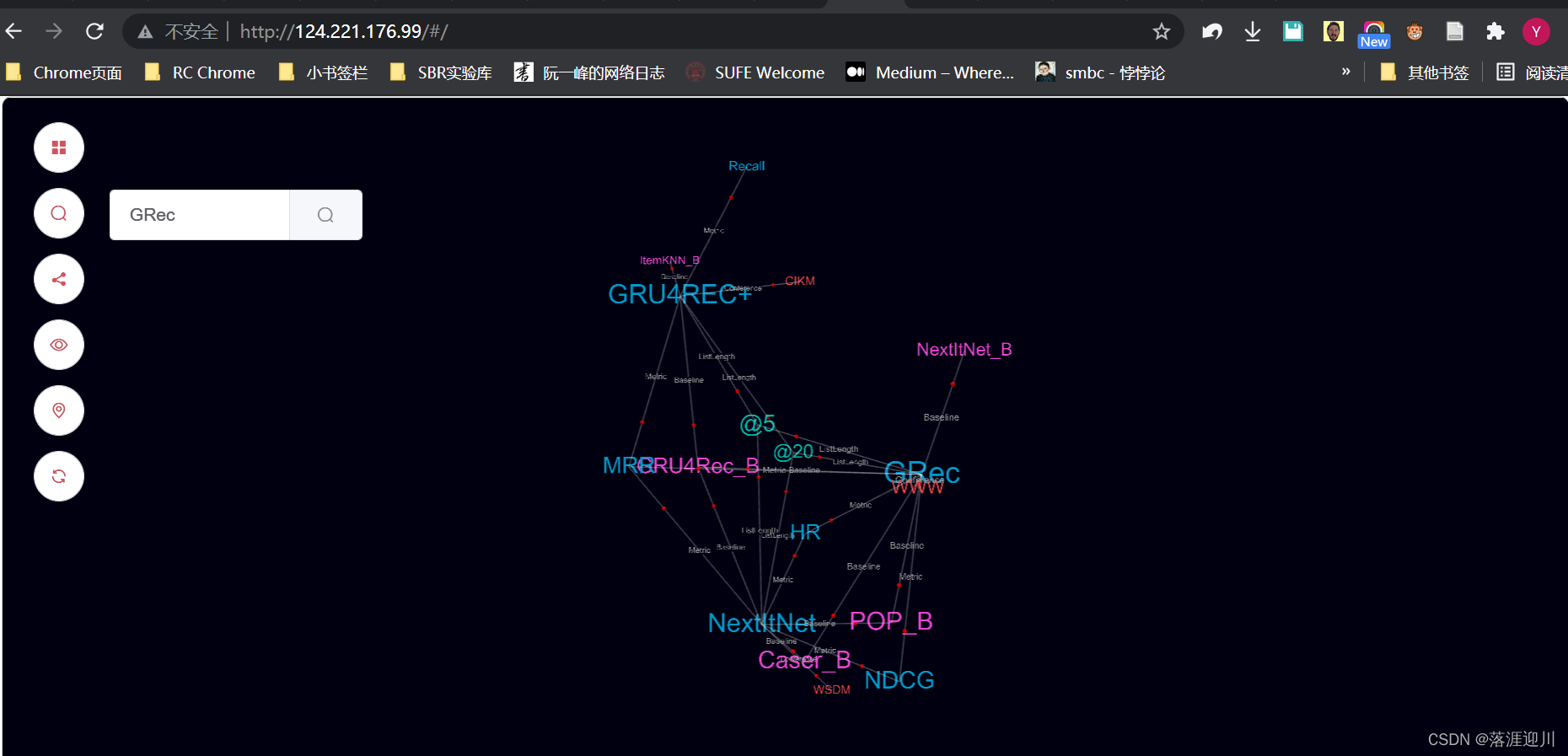
Task: Select the CIKM graph node
Action: point(800,281)
